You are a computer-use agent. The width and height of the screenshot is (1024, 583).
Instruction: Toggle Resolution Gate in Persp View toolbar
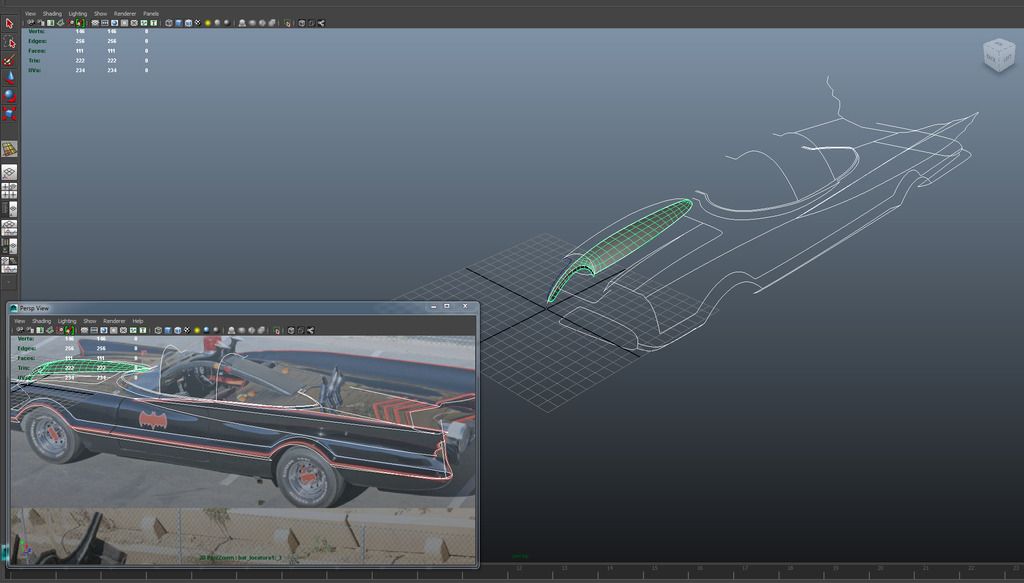point(104,330)
